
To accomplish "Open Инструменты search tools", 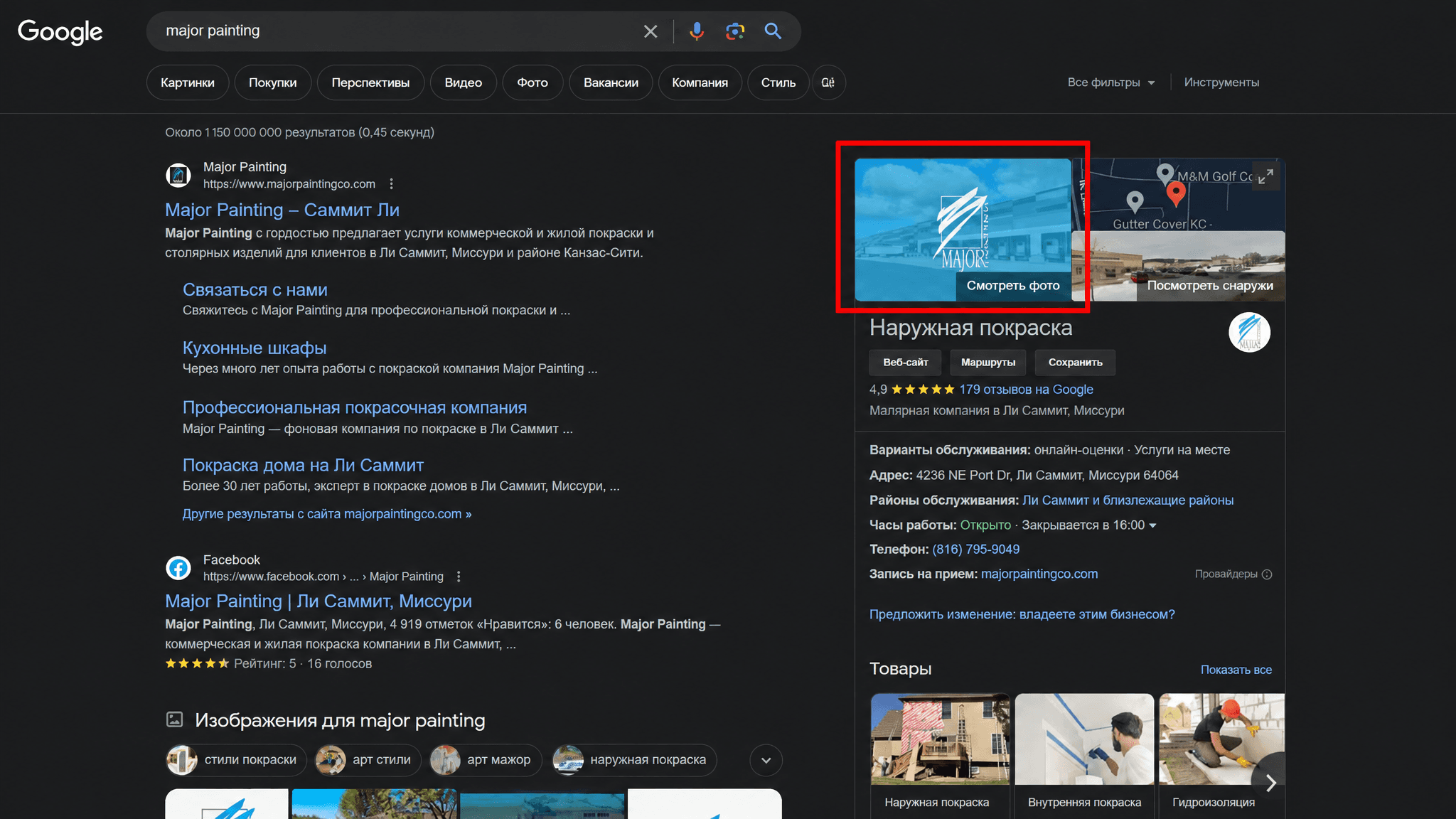I will (x=1221, y=82).
